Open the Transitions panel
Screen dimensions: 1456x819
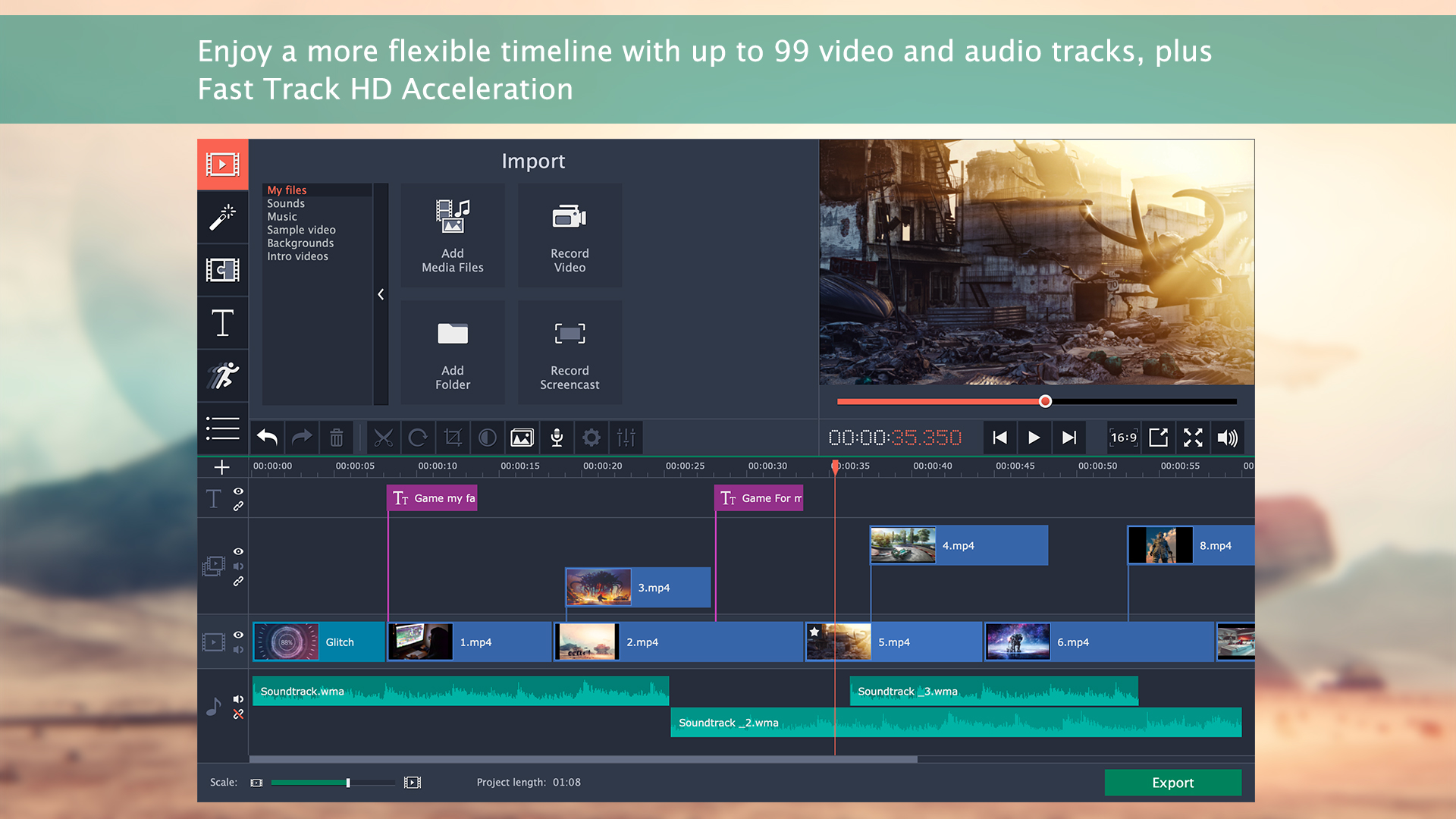pos(223,269)
